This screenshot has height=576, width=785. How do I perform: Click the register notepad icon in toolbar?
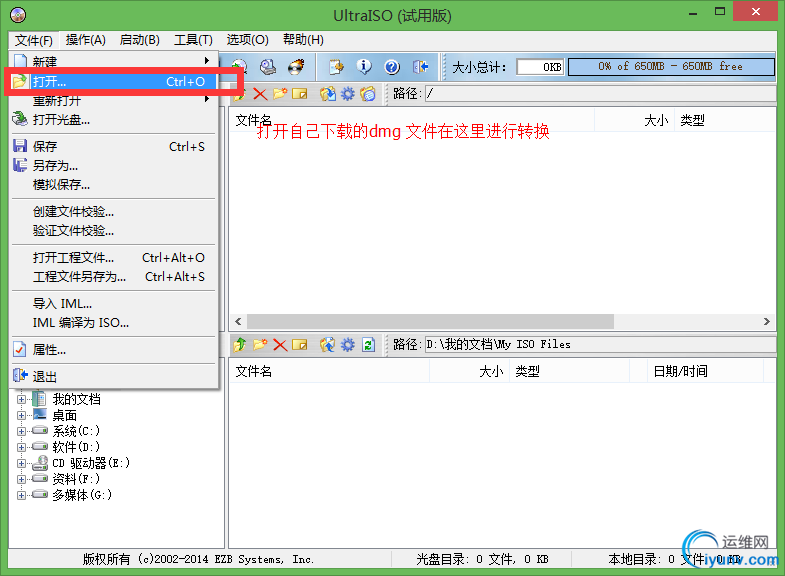coord(336,67)
